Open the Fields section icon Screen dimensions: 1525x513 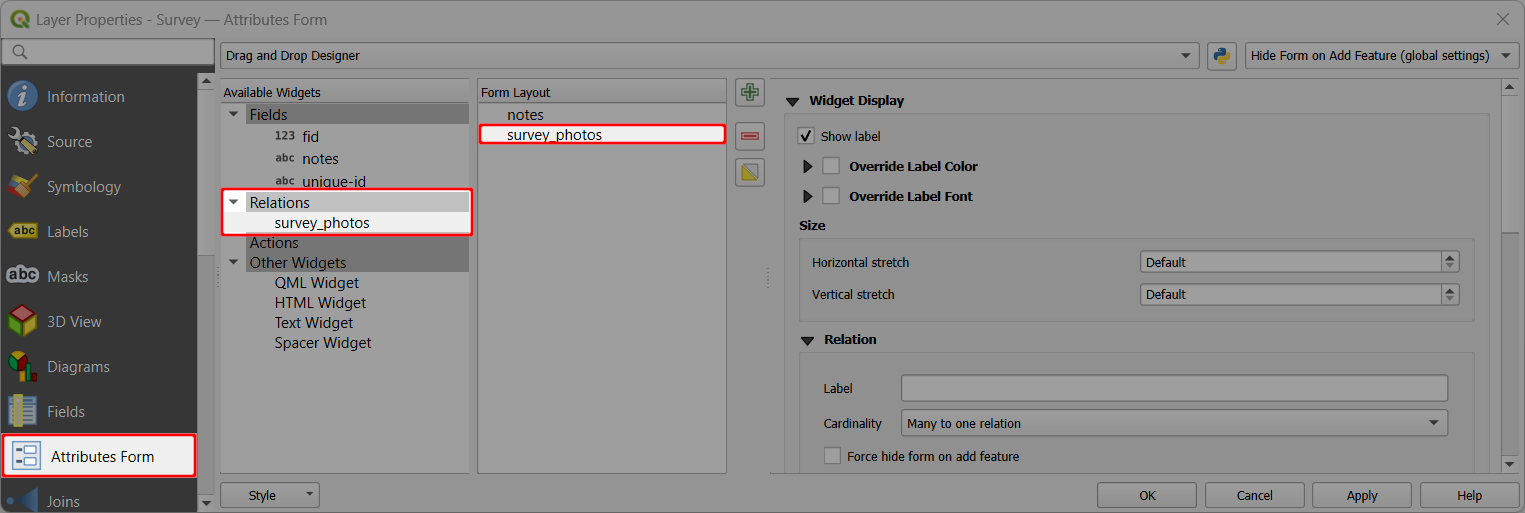pyautogui.click(x=22, y=412)
